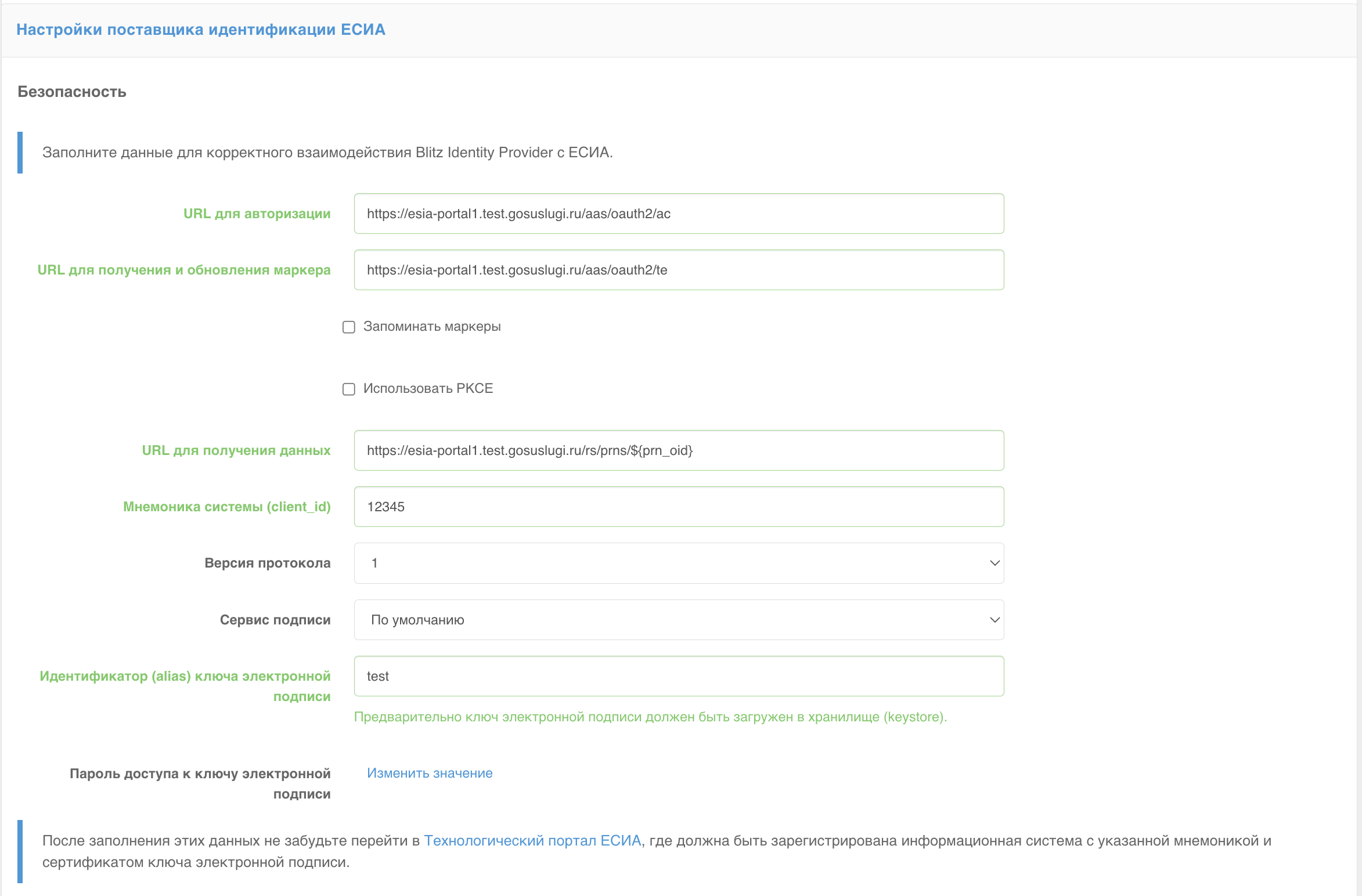Viewport: 1362px width, 896px height.
Task: Click the Безопасность section heading
Action: click(72, 92)
